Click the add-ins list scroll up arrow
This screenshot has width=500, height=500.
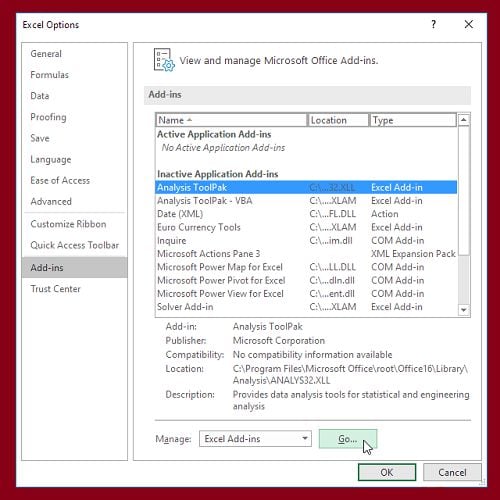point(464,120)
